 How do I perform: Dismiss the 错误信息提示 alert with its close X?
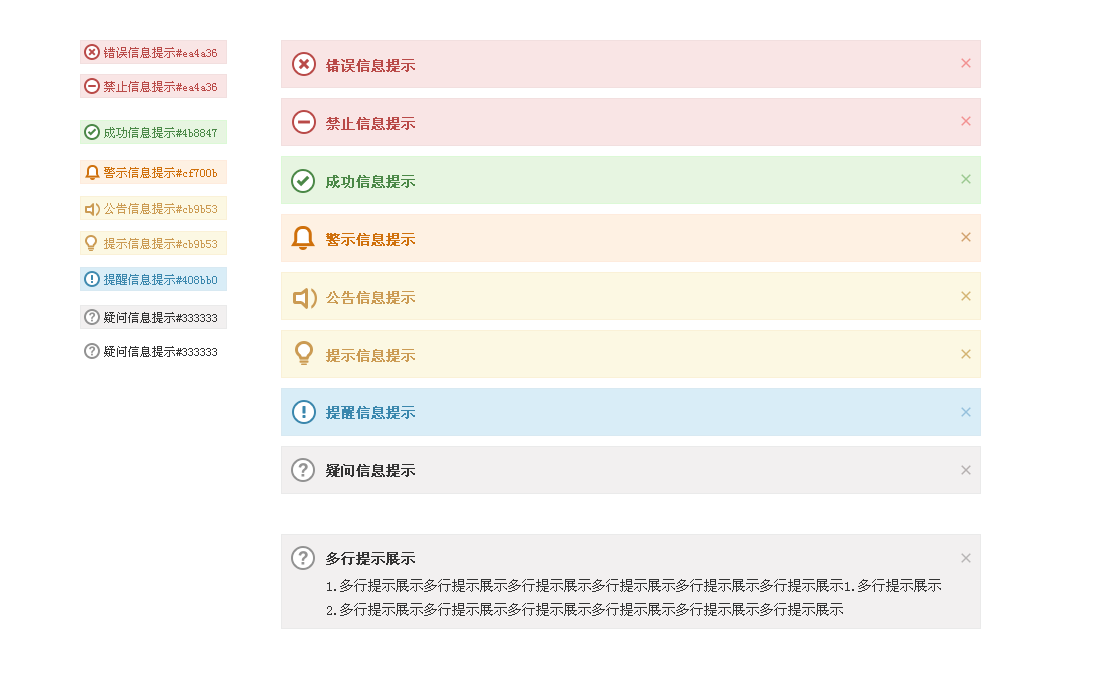pos(966,63)
